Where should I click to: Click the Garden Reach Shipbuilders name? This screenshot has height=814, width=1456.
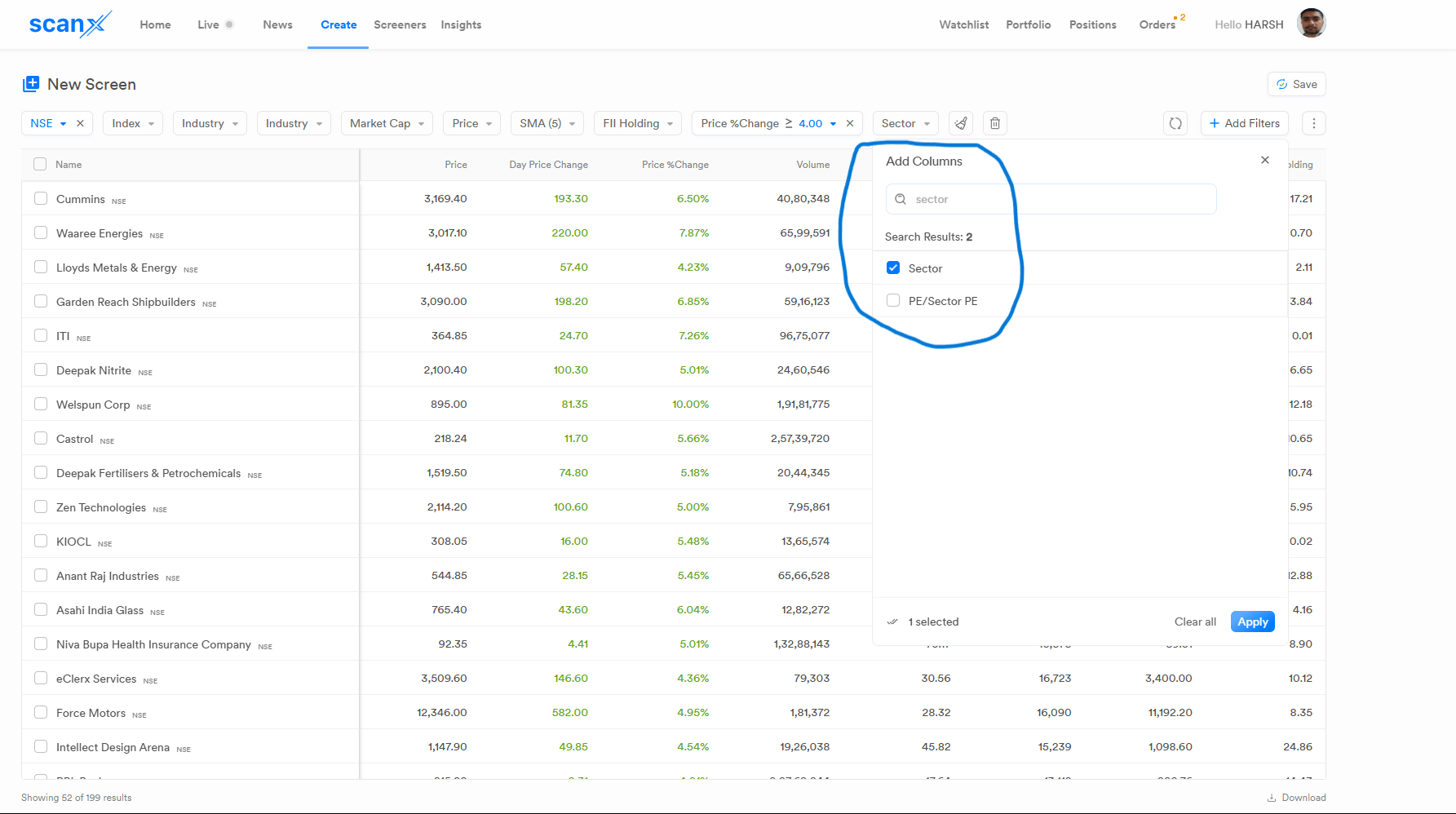coord(126,302)
